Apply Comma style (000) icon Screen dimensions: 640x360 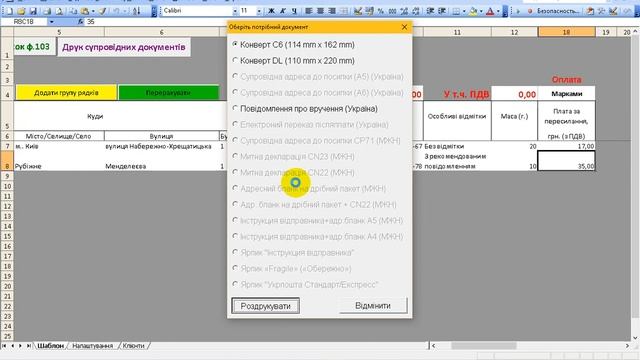[392, 11]
